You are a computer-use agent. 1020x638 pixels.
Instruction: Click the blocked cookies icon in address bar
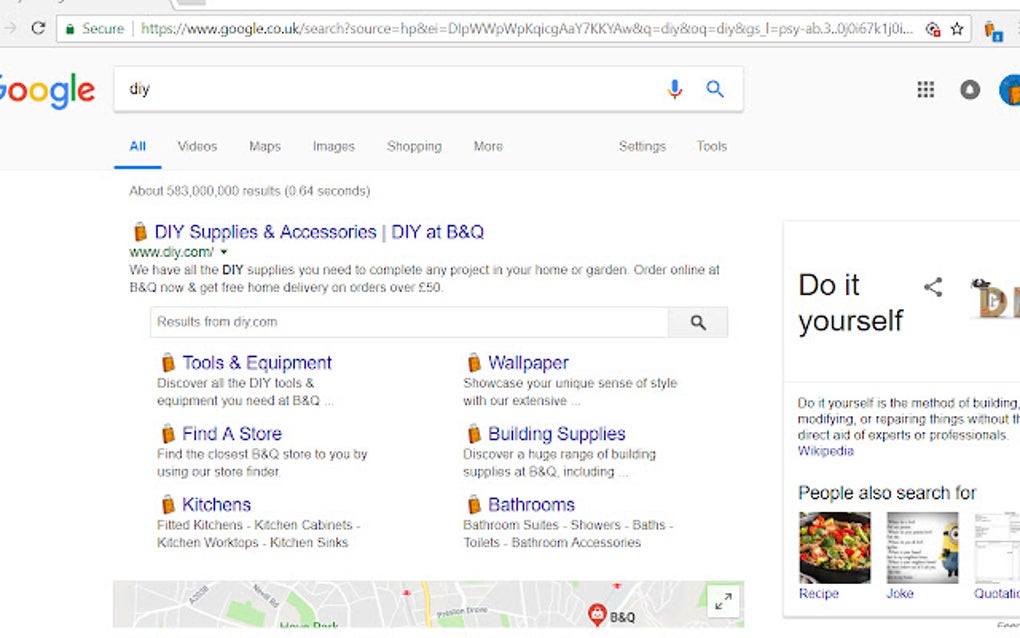pos(933,29)
